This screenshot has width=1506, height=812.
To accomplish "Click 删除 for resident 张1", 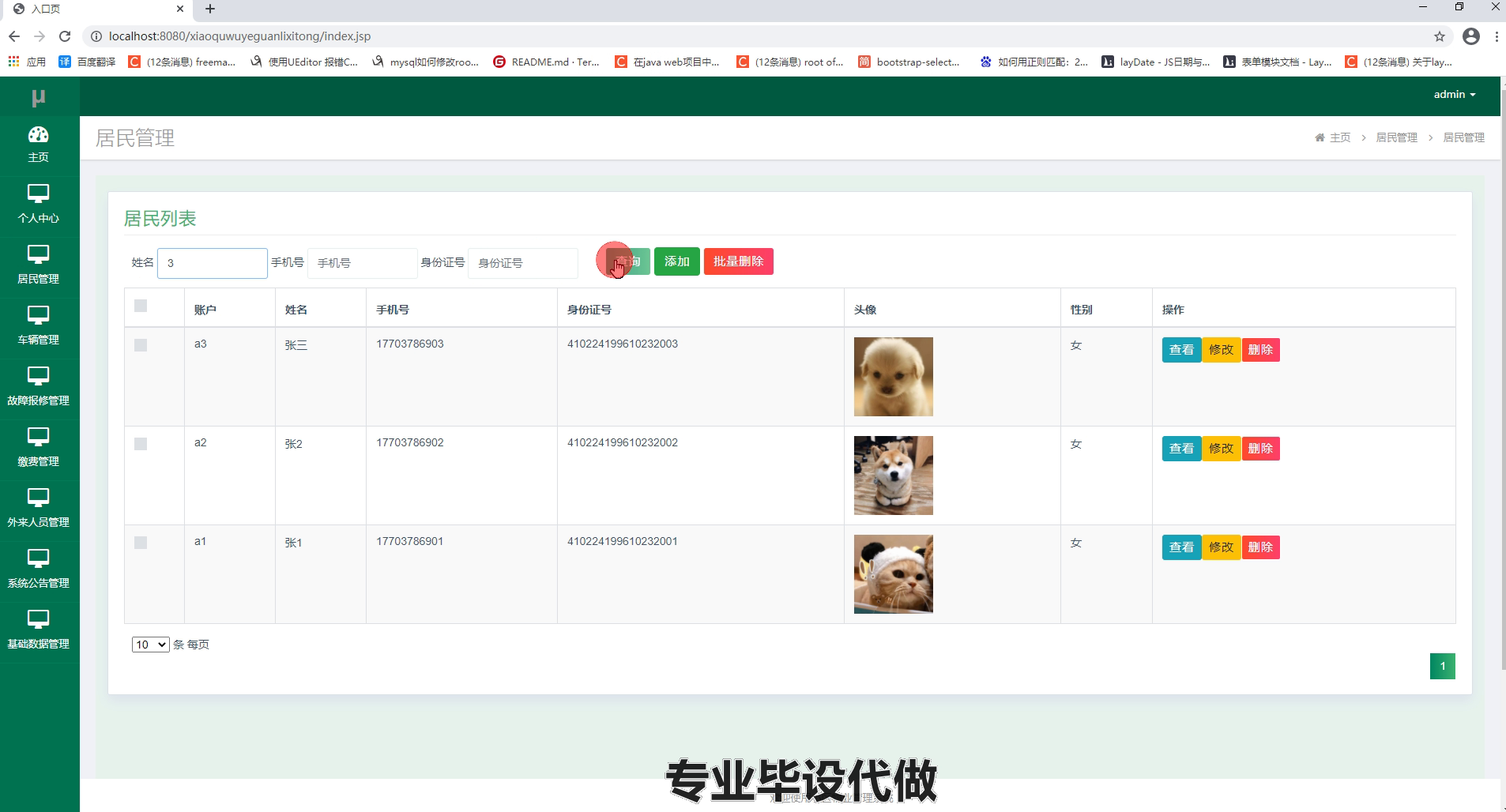I will tap(1260, 547).
